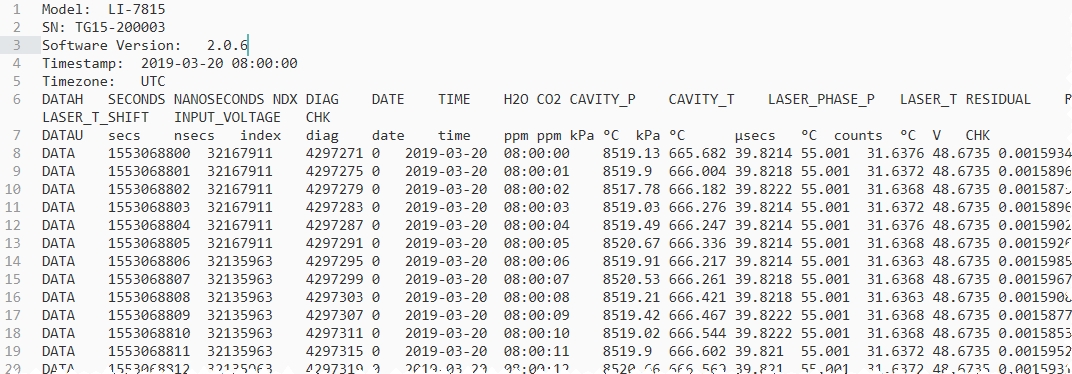This screenshot has width=1072, height=374.
Task: Click line number 3 in the gutter
Action: tap(16, 46)
